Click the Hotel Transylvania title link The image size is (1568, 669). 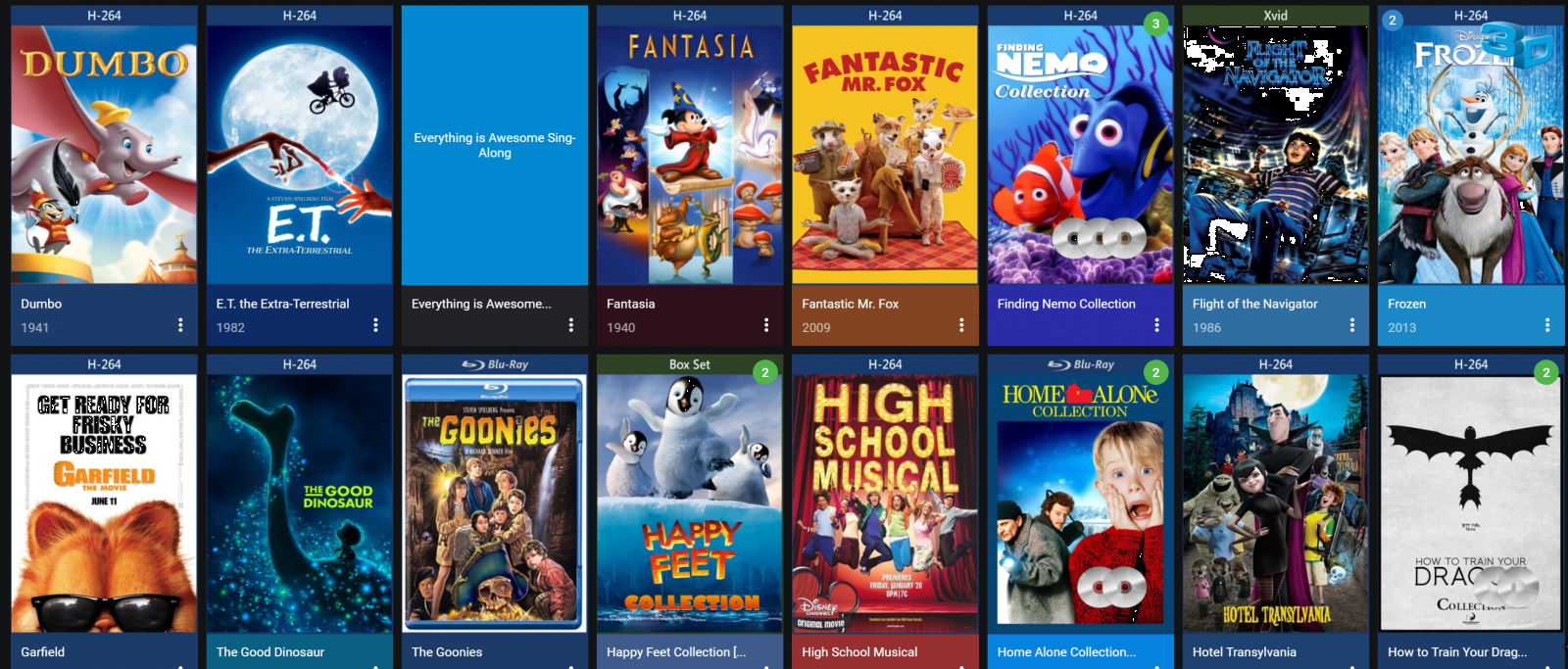[1245, 652]
